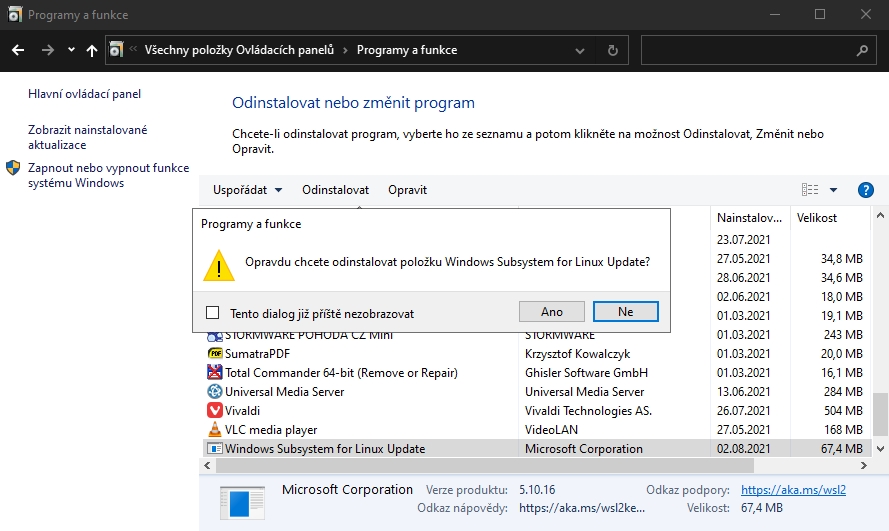Screen dimensions: 889x531
Task: Click publisher 'Ghisler Software GmbH'
Action: (x=586, y=372)
